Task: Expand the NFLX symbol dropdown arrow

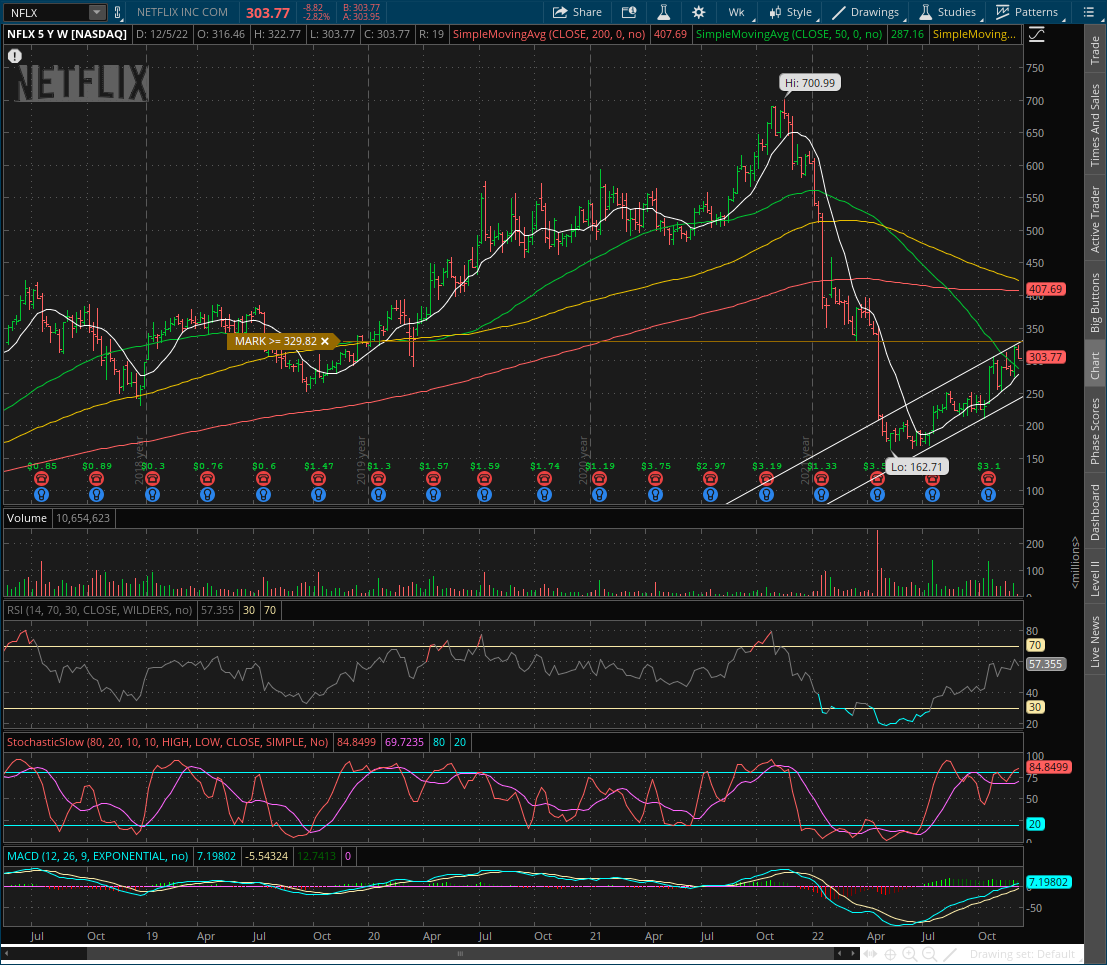Action: (x=96, y=12)
